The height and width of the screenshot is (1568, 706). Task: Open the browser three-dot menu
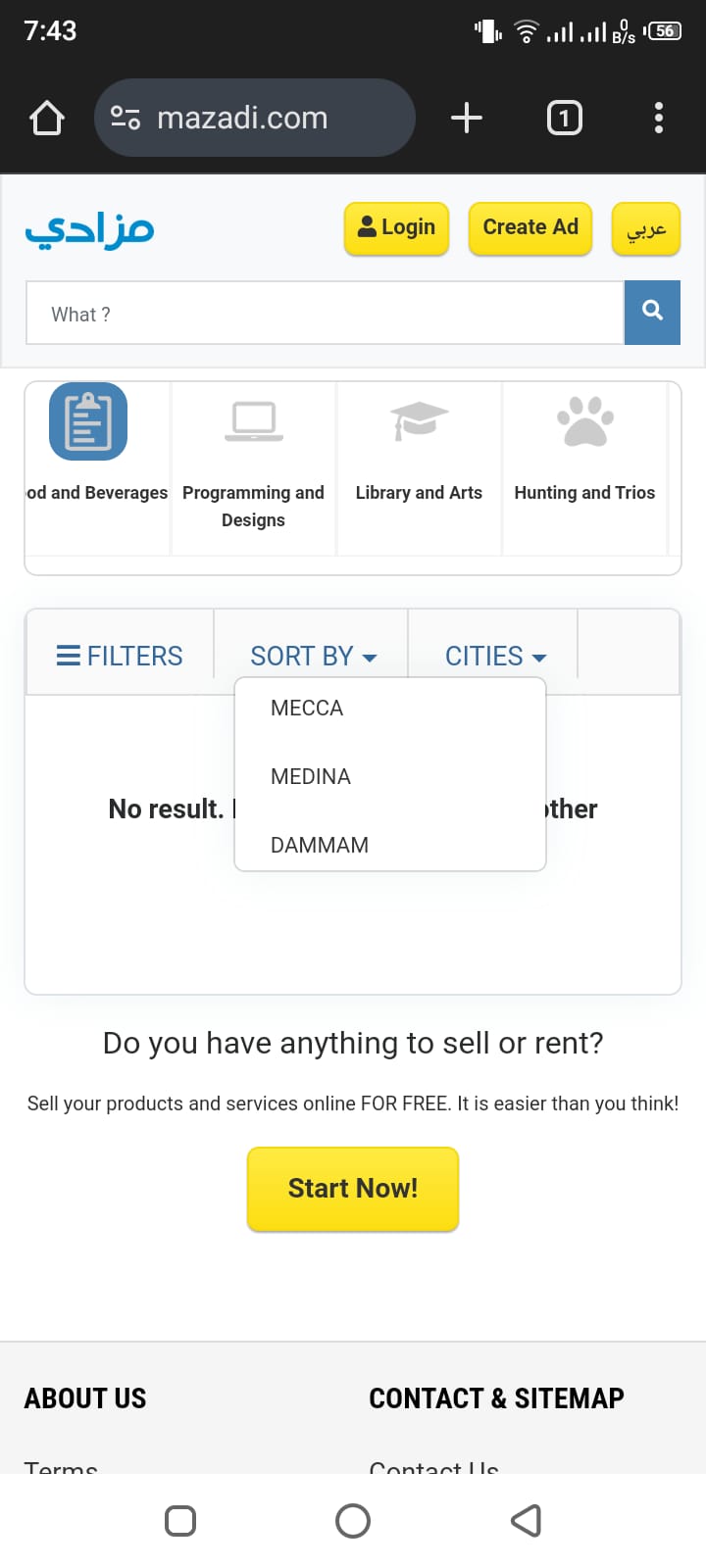pos(659,119)
